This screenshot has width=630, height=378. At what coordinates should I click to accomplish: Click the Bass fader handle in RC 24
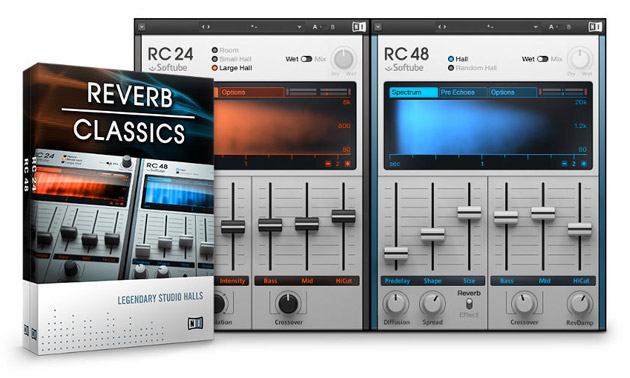pos(270,225)
